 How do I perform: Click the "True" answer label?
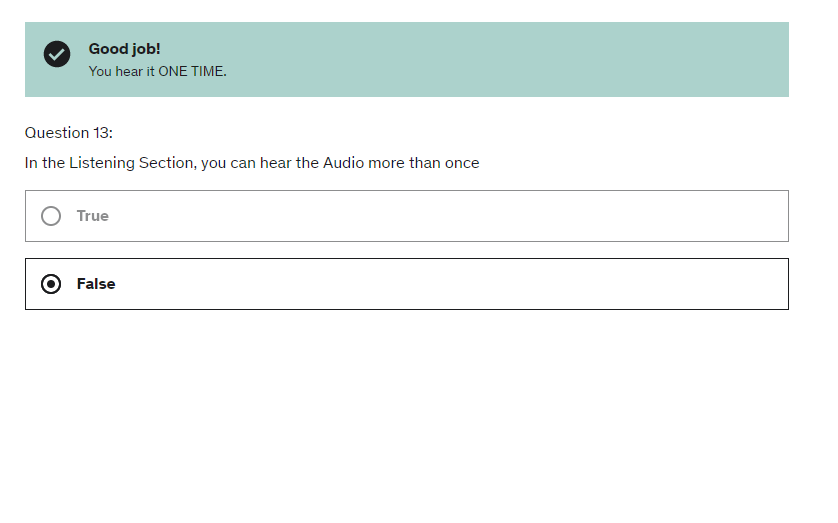tap(92, 216)
